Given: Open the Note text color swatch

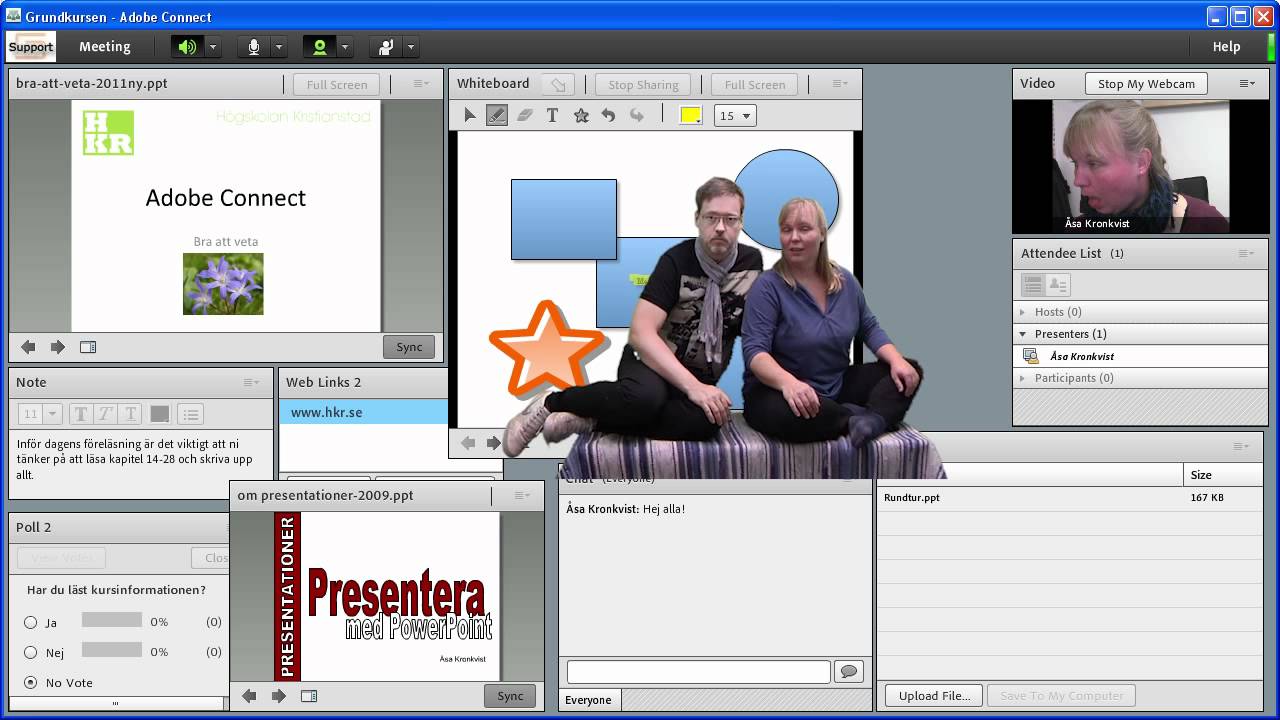Looking at the screenshot, I should coord(159,413).
